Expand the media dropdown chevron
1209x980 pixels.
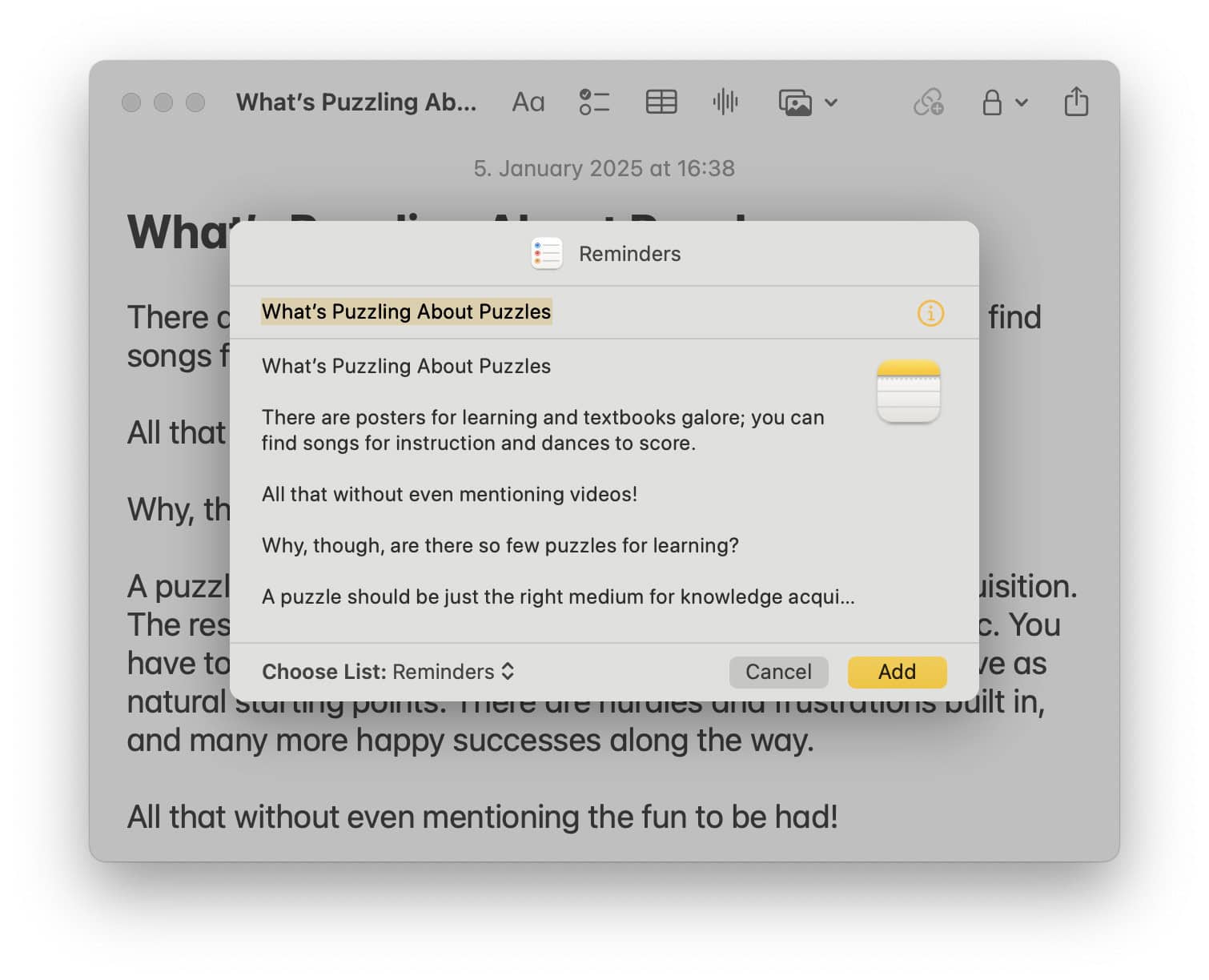coord(831,102)
